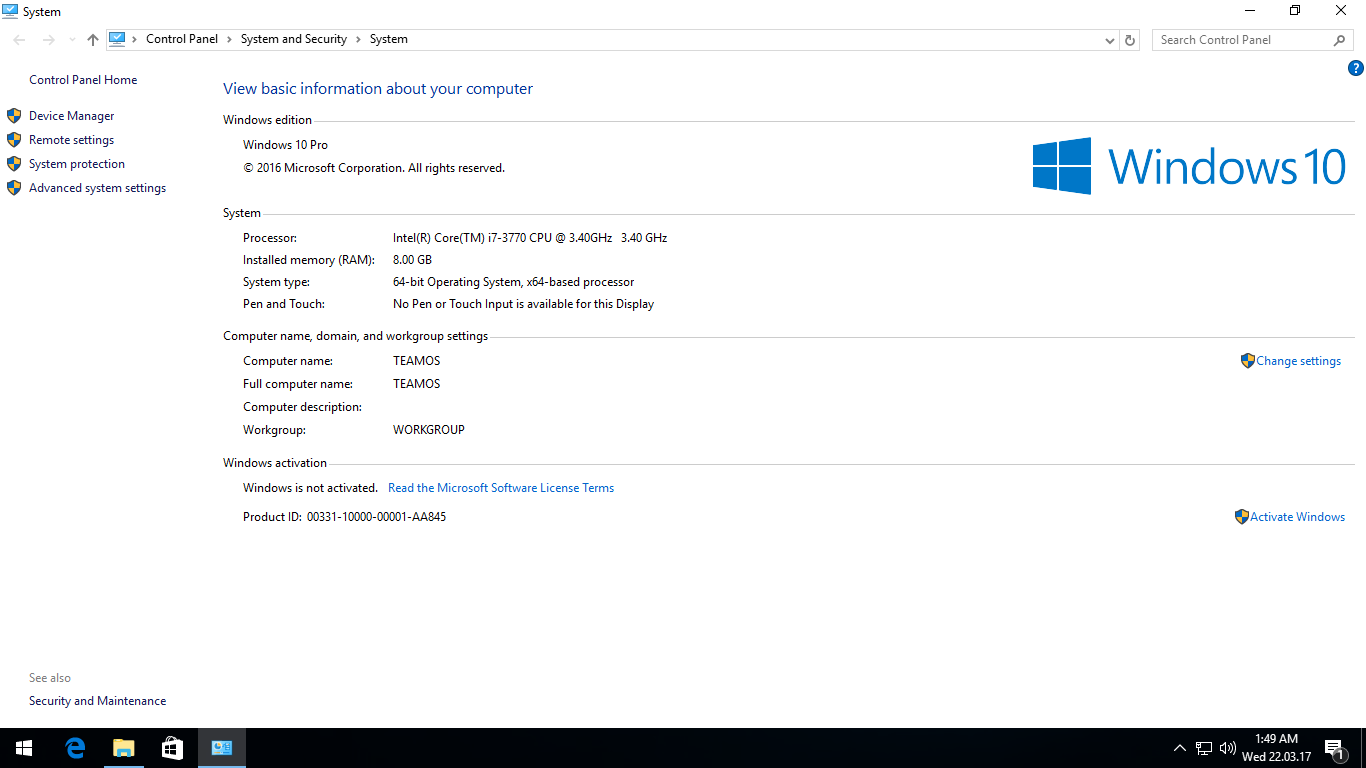Click the installed memory value 8.00 GB
The image size is (1366, 768).
click(412, 260)
